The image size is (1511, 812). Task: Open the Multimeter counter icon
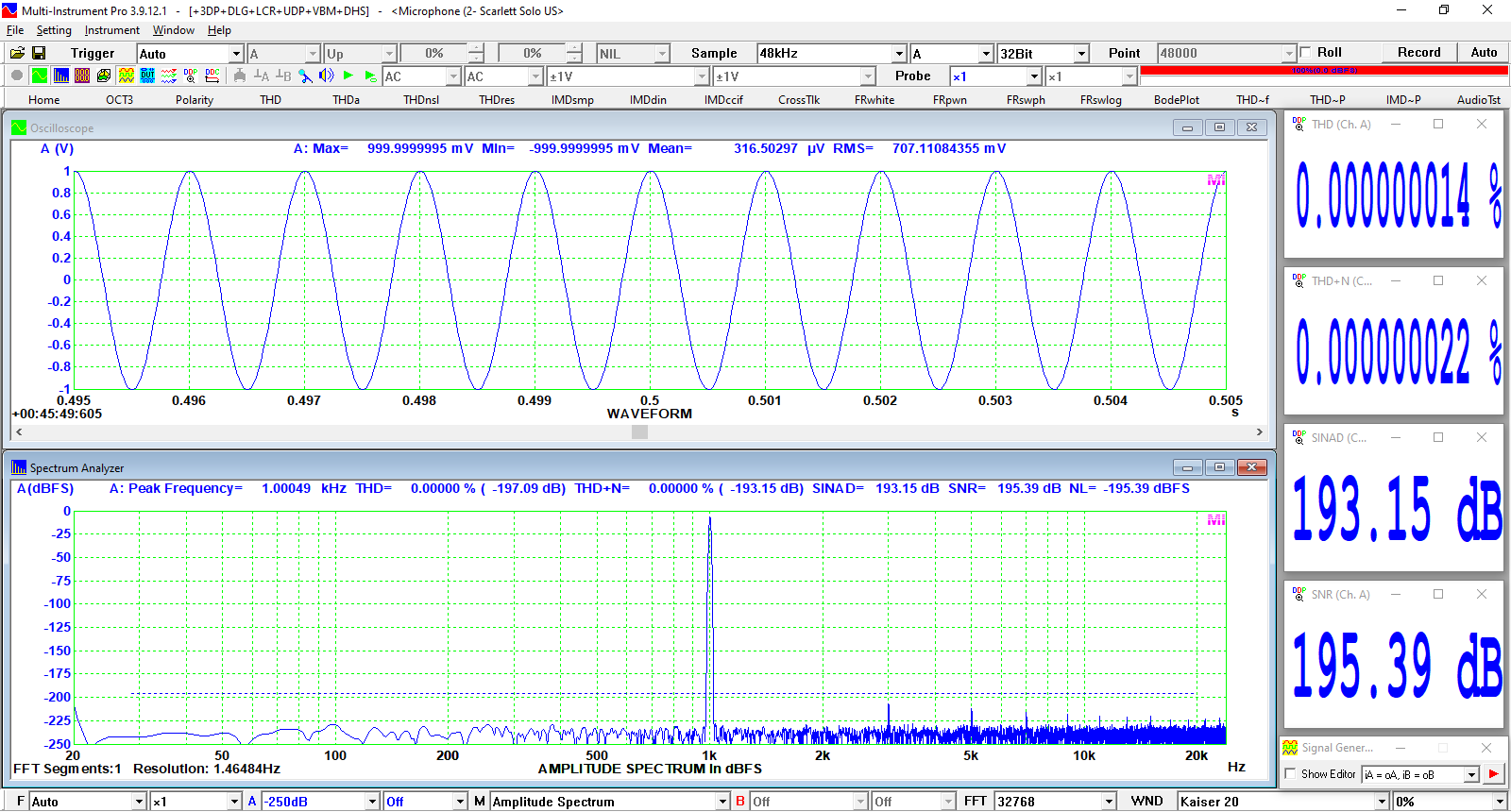[82, 76]
